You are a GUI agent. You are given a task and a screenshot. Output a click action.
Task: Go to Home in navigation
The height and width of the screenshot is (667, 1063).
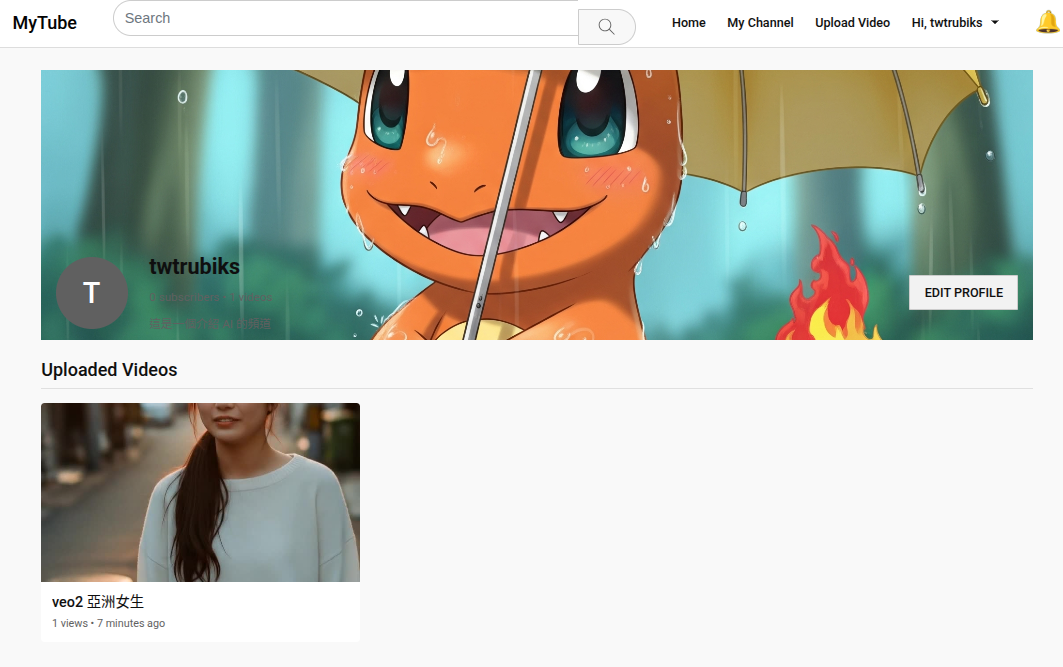(x=689, y=22)
